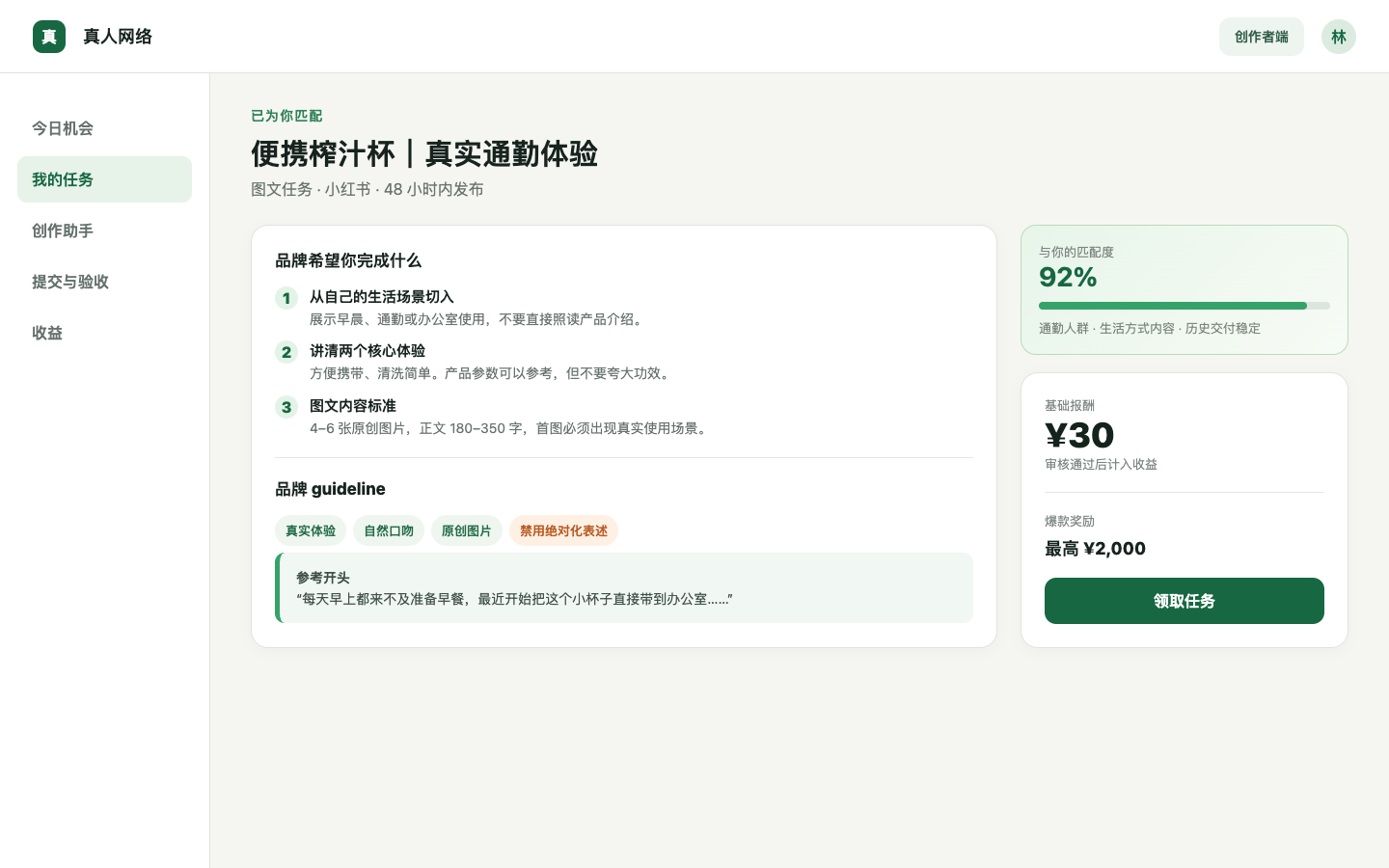Select the 原创图片 tag
This screenshot has height=868, width=1389.
tap(467, 530)
